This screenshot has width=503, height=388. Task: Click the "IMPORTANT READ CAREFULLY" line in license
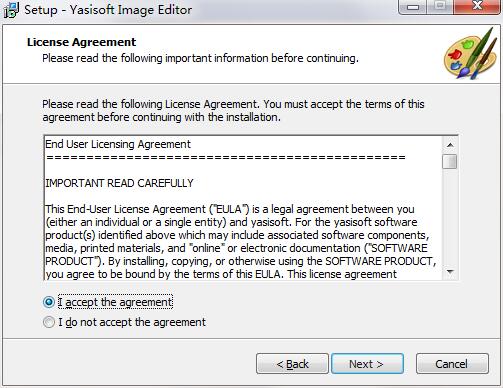119,183
